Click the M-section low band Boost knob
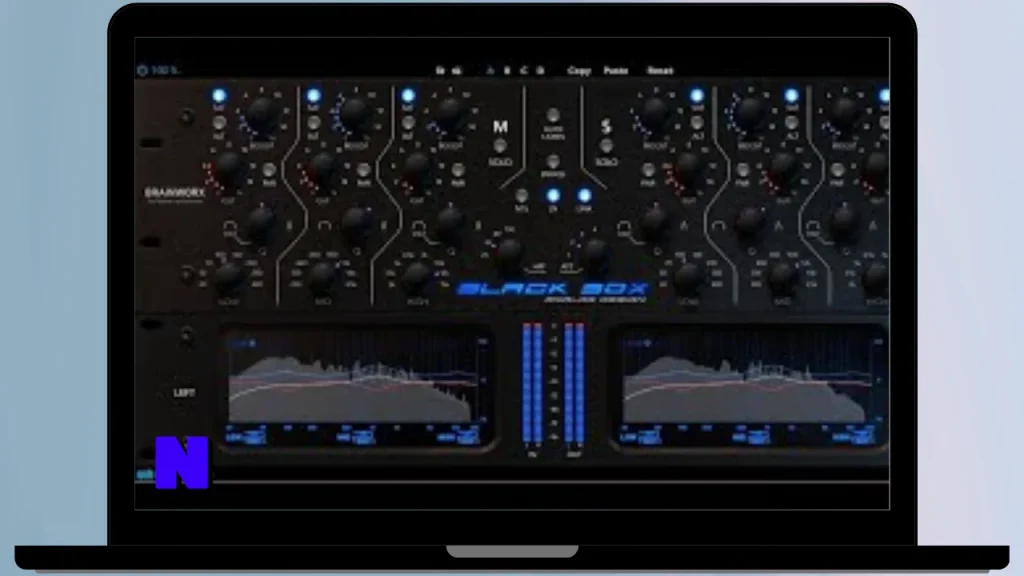The height and width of the screenshot is (576, 1024). [262, 114]
